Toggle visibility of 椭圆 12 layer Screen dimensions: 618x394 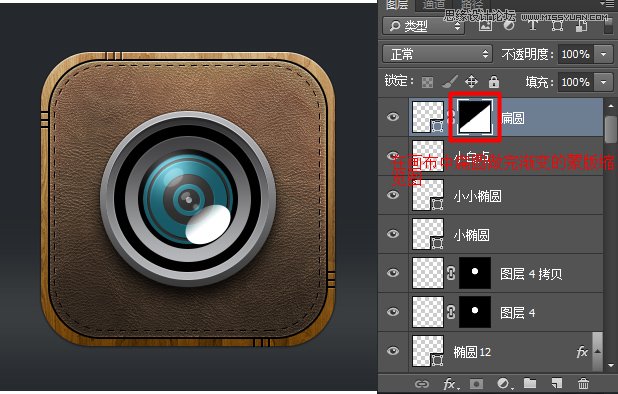point(393,351)
